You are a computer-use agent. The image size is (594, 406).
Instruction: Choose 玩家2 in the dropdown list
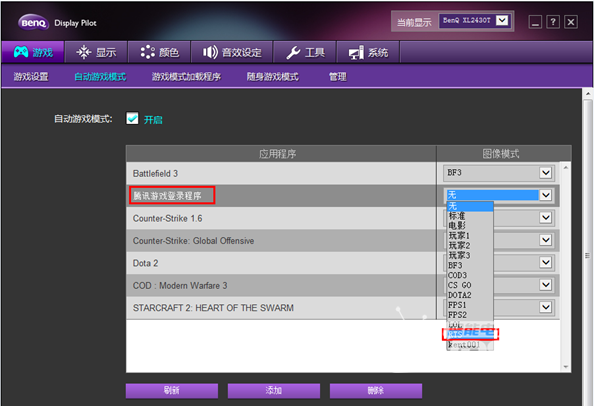click(470, 245)
